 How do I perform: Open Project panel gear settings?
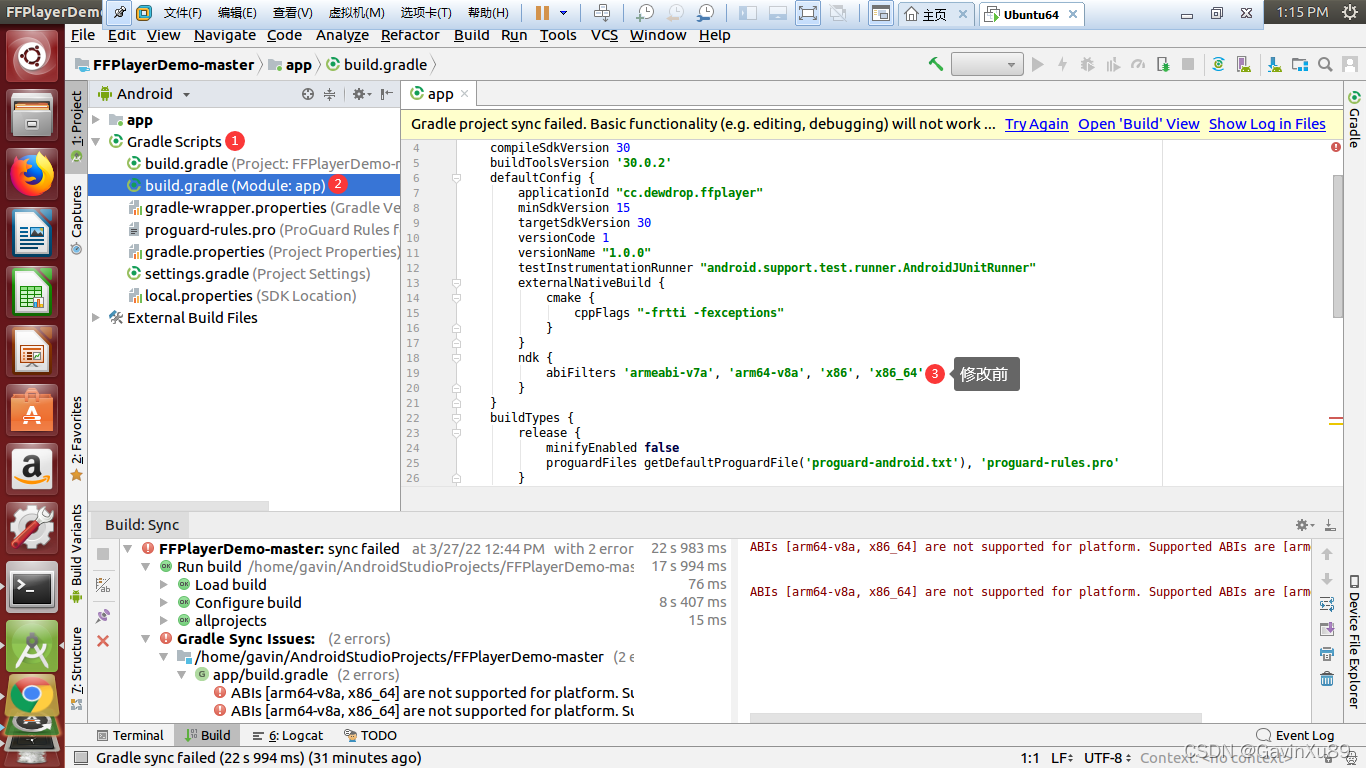click(361, 94)
